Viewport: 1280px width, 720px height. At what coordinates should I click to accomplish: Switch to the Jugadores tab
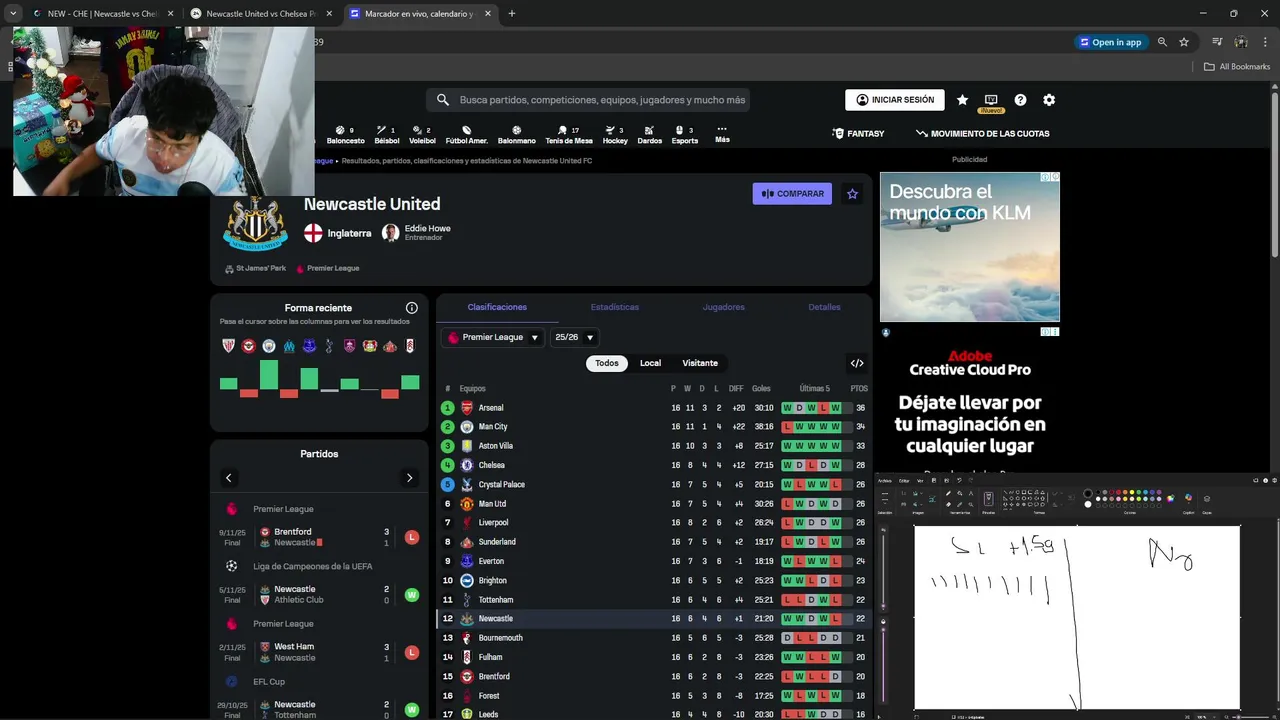tap(723, 307)
